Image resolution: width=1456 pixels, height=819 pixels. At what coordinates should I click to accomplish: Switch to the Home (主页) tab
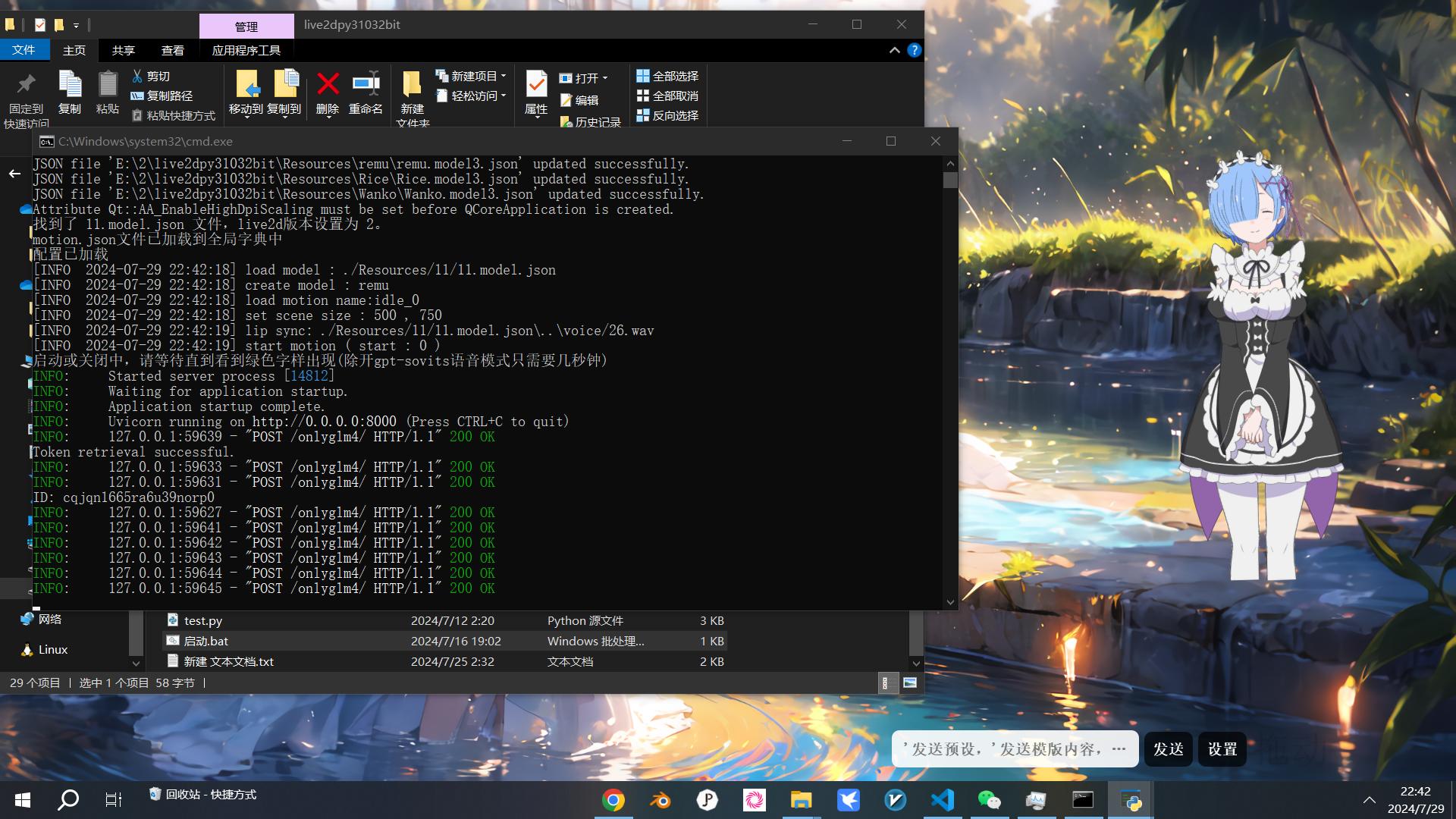click(x=74, y=50)
